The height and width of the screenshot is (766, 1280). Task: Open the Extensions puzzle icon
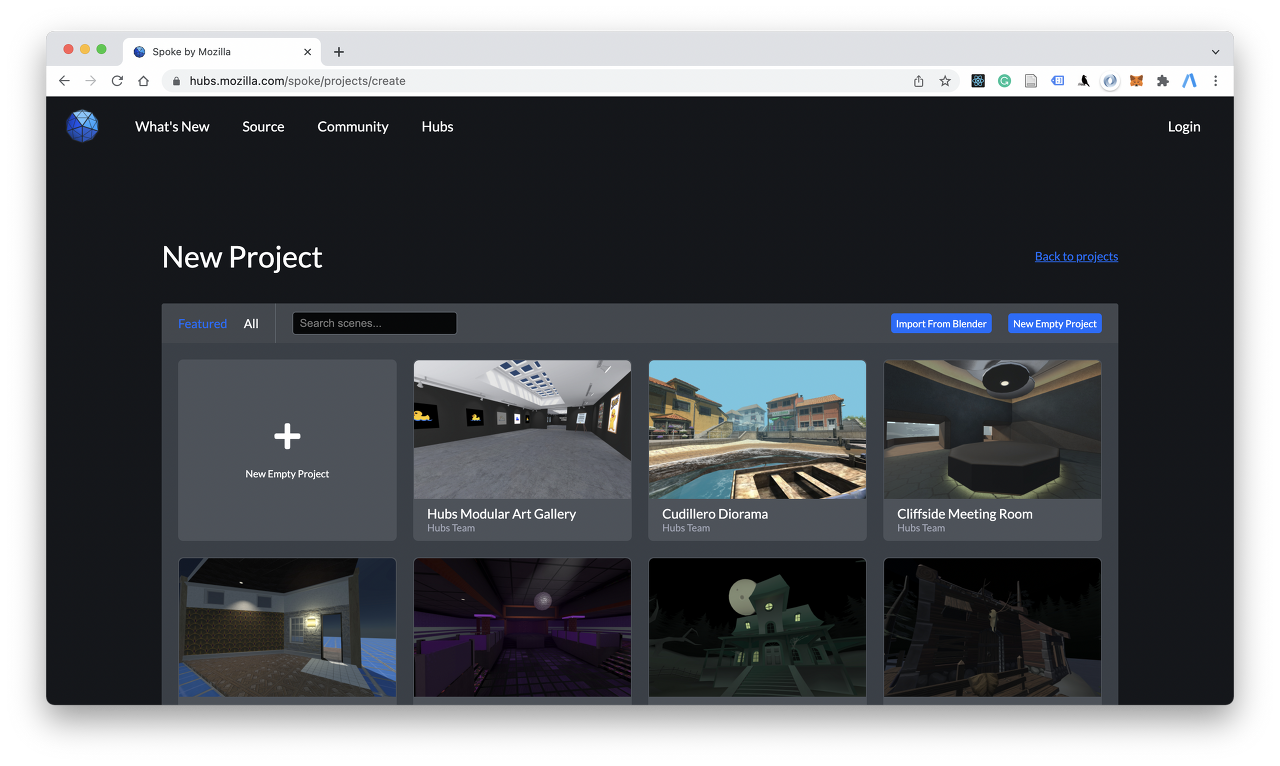[x=1163, y=81]
